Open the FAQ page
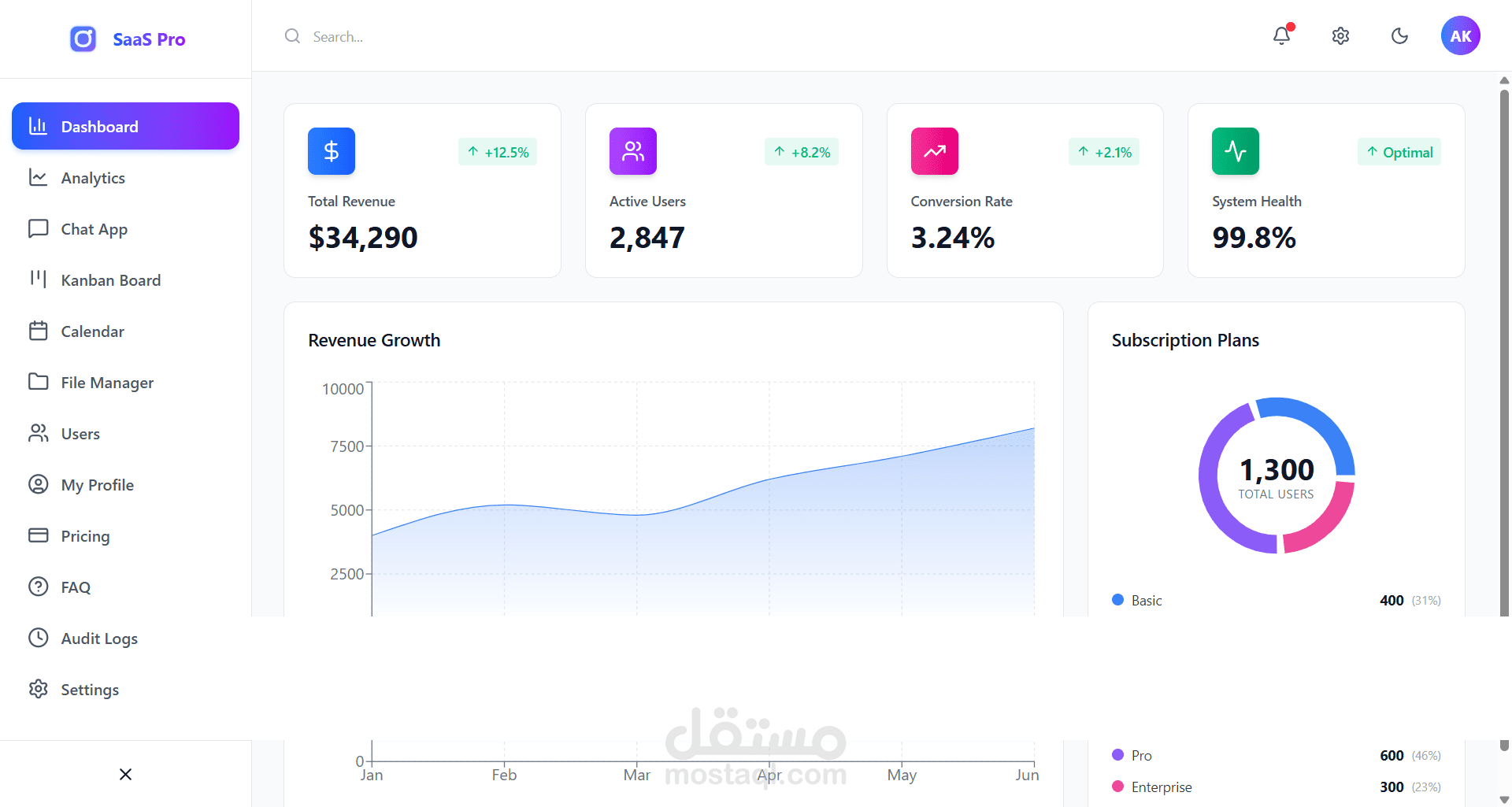 click(x=76, y=587)
